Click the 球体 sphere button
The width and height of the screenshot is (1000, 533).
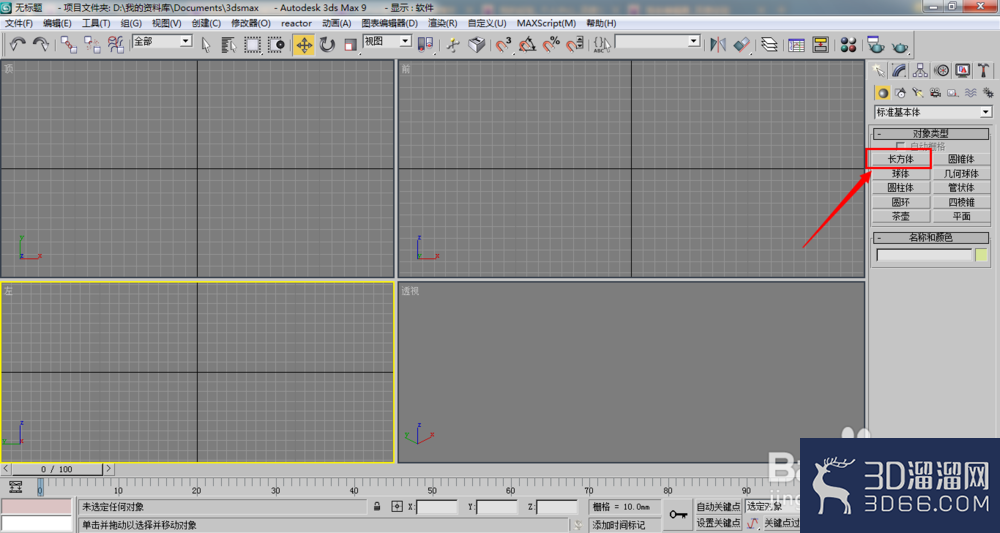[x=901, y=173]
